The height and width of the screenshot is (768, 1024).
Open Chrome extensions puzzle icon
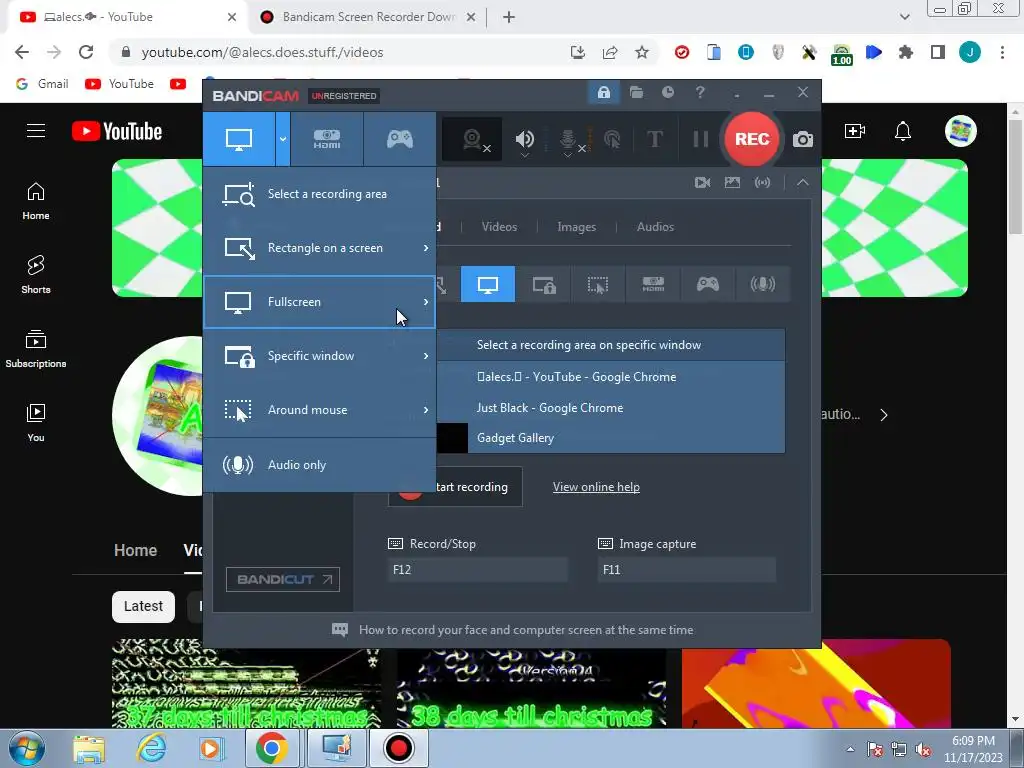tap(905, 52)
